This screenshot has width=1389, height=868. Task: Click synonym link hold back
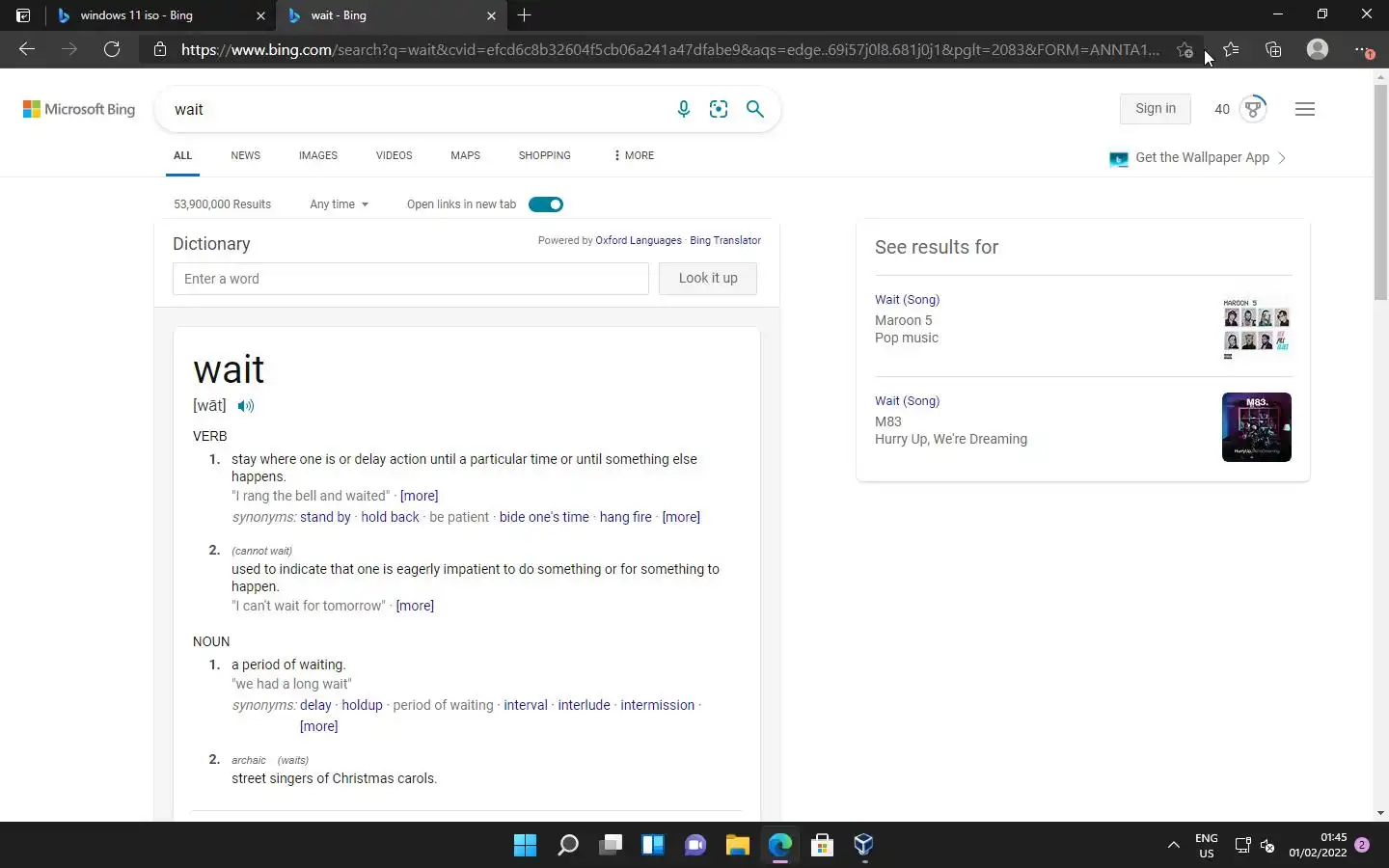(x=390, y=517)
